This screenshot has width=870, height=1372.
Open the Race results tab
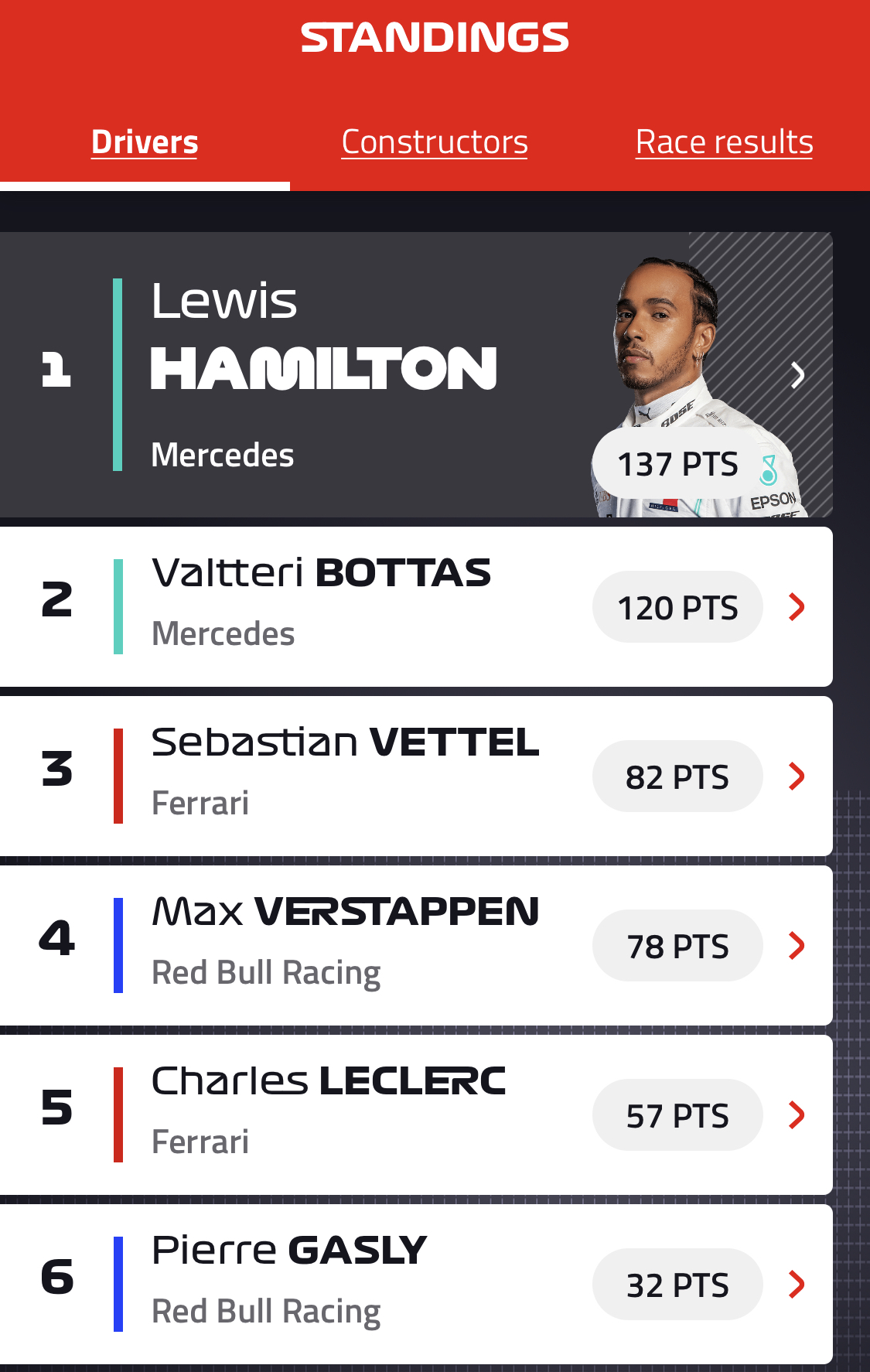click(x=724, y=142)
